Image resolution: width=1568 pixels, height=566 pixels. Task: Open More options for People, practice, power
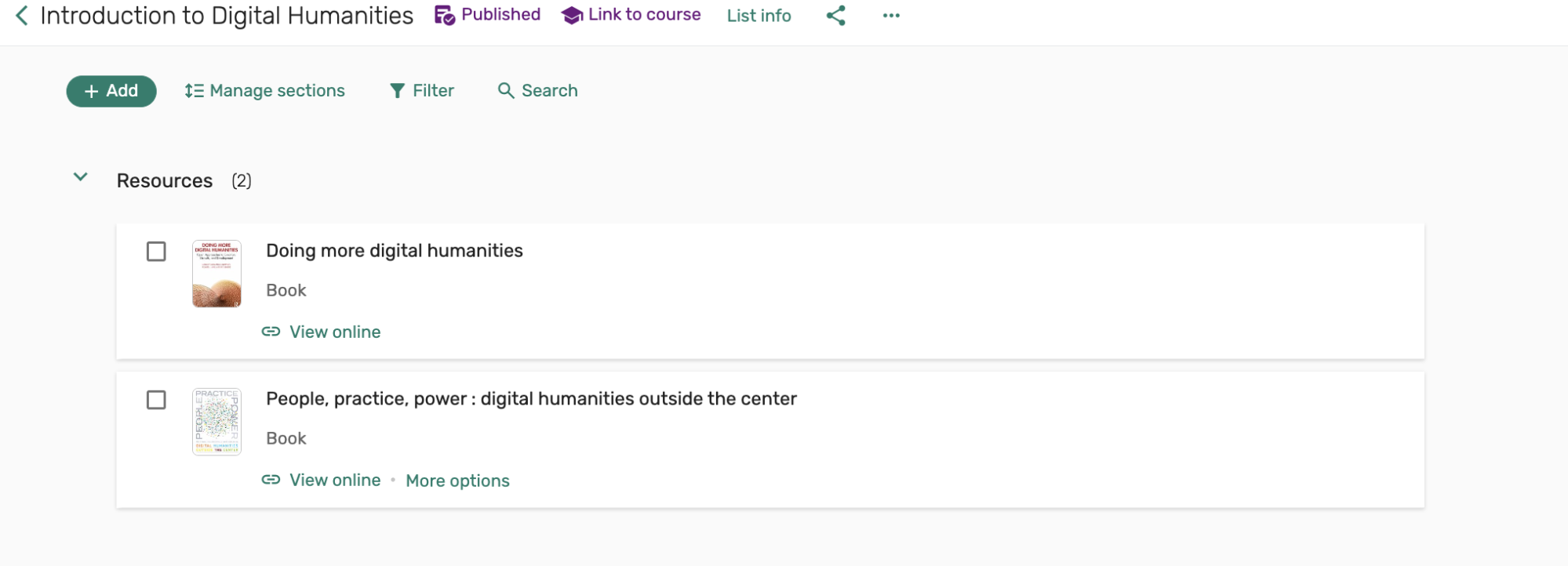pos(457,481)
